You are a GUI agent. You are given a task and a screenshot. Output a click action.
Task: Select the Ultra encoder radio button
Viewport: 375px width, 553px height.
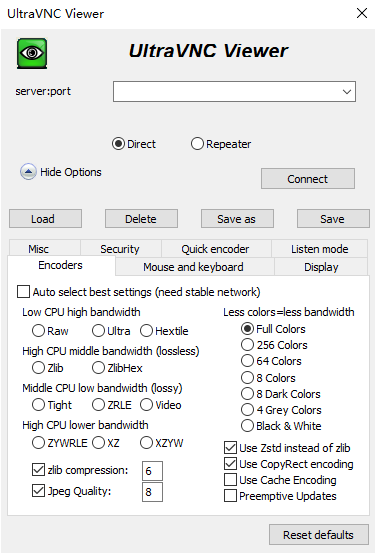[98, 331]
